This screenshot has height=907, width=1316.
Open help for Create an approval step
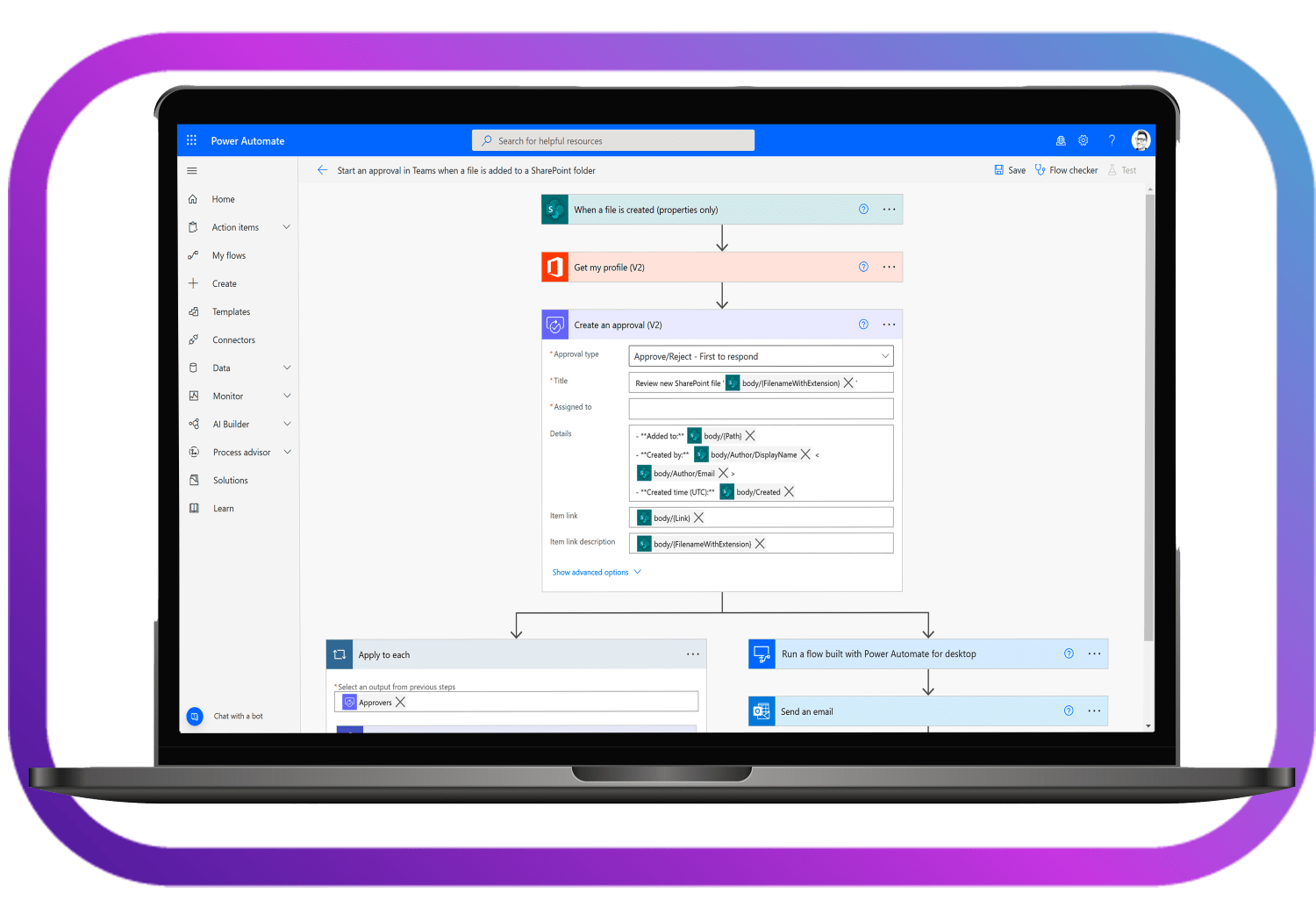(x=863, y=325)
